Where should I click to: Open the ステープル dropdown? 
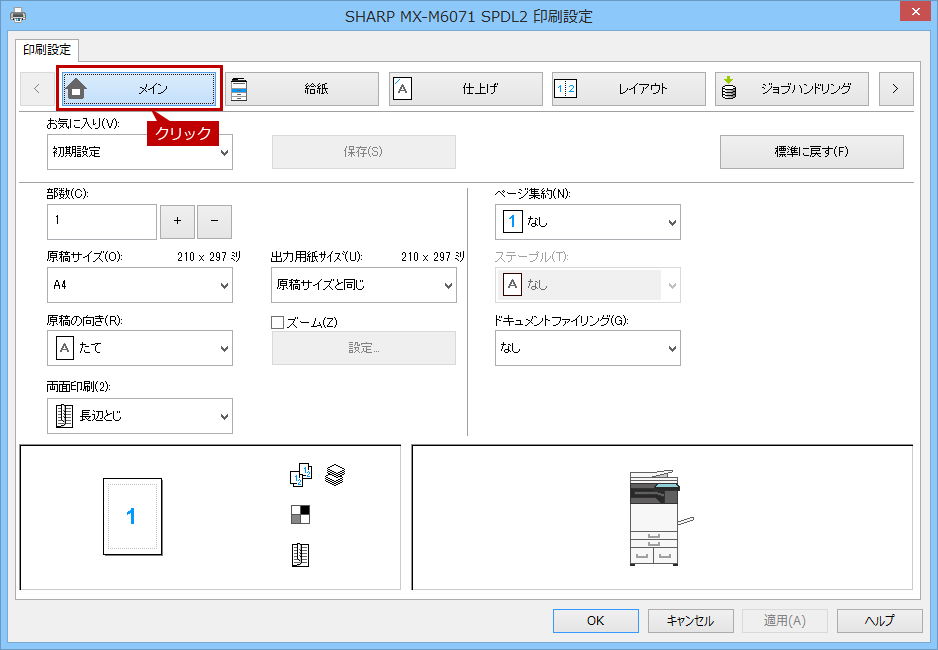(x=587, y=285)
